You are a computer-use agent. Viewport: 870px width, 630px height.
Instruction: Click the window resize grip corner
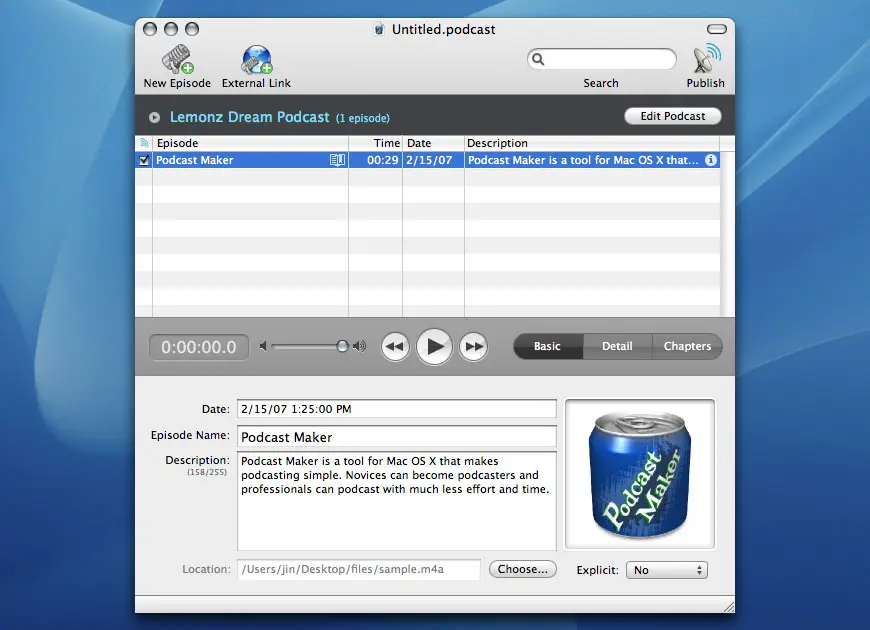tap(729, 607)
